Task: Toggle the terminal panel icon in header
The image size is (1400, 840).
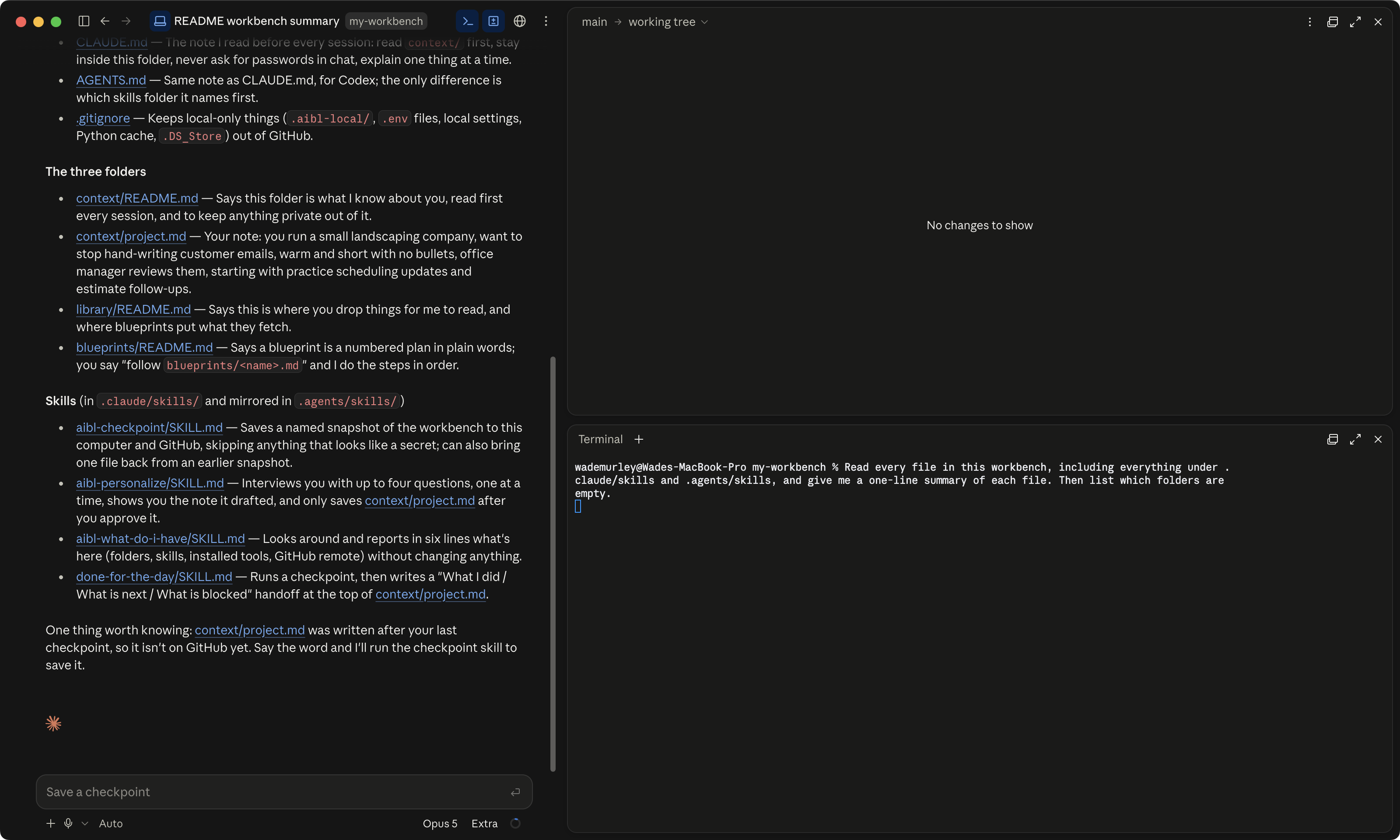Action: click(x=467, y=21)
